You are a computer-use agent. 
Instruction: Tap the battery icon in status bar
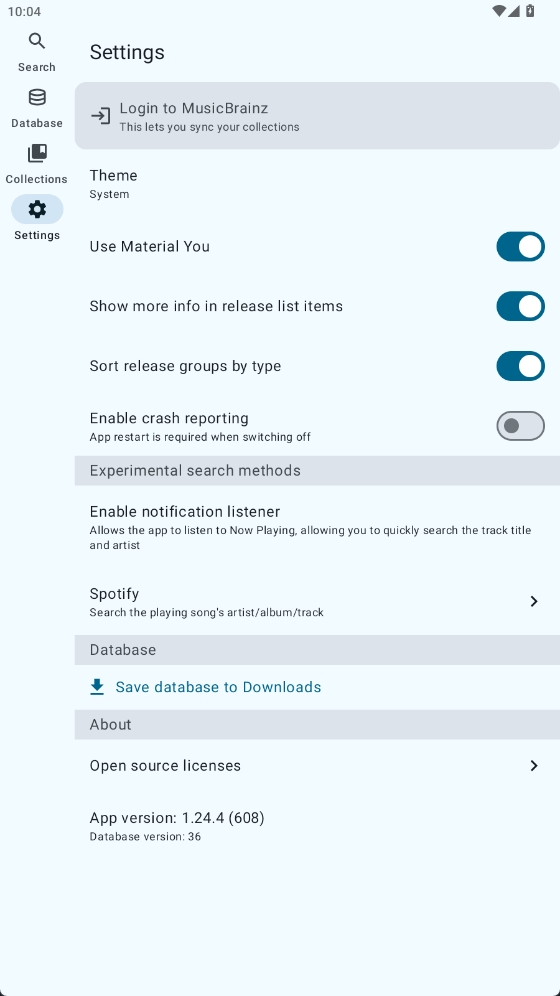(x=530, y=11)
